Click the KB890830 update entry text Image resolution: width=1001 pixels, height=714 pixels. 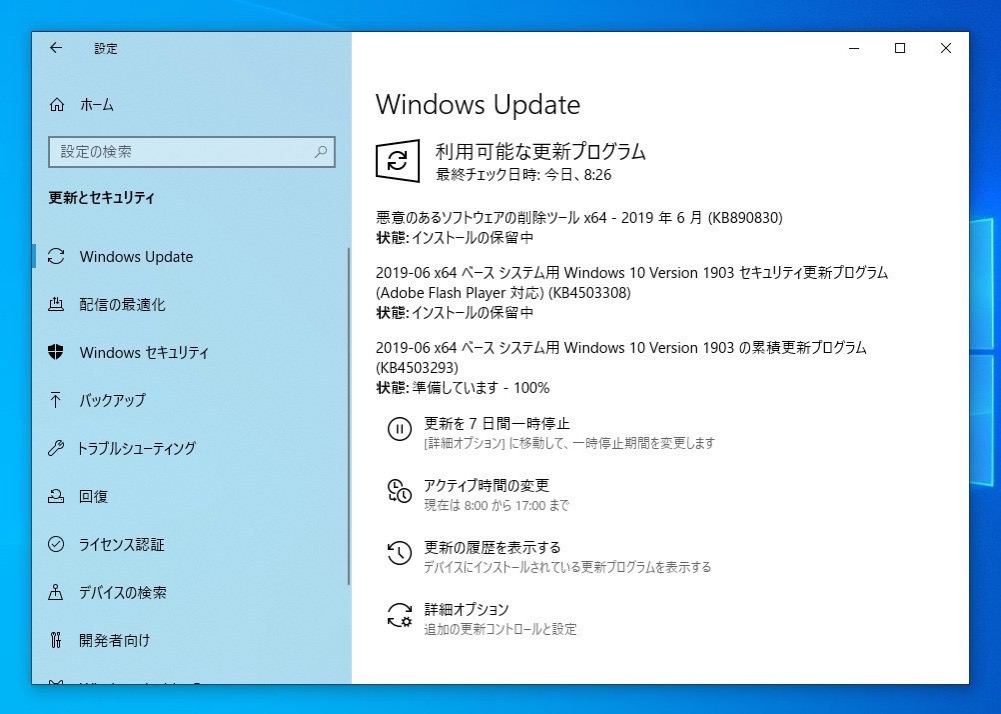point(579,218)
